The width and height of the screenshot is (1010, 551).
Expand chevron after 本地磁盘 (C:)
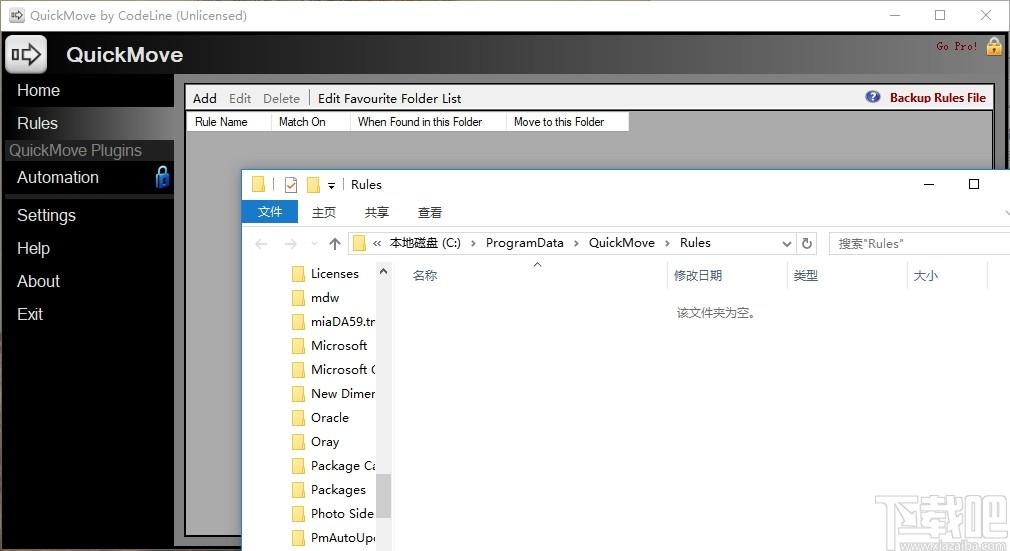pos(473,243)
